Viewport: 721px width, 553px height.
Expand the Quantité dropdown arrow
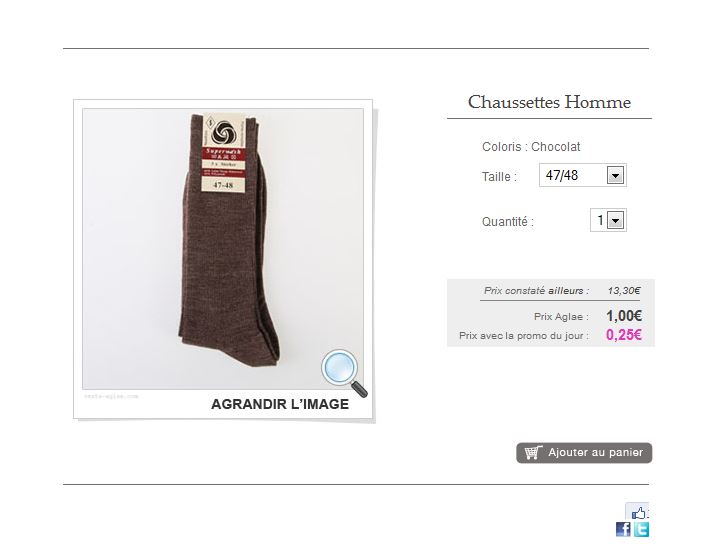point(616,220)
